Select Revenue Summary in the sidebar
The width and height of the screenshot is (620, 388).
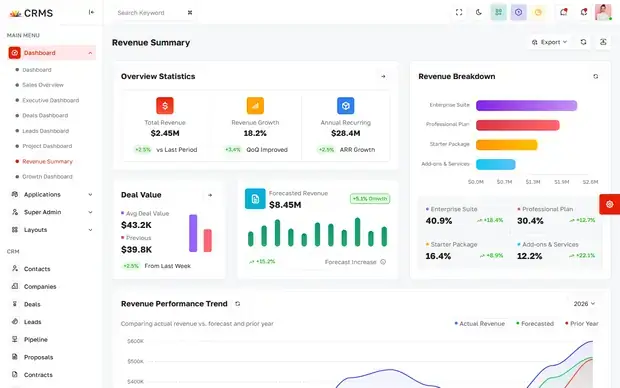tap(47, 161)
